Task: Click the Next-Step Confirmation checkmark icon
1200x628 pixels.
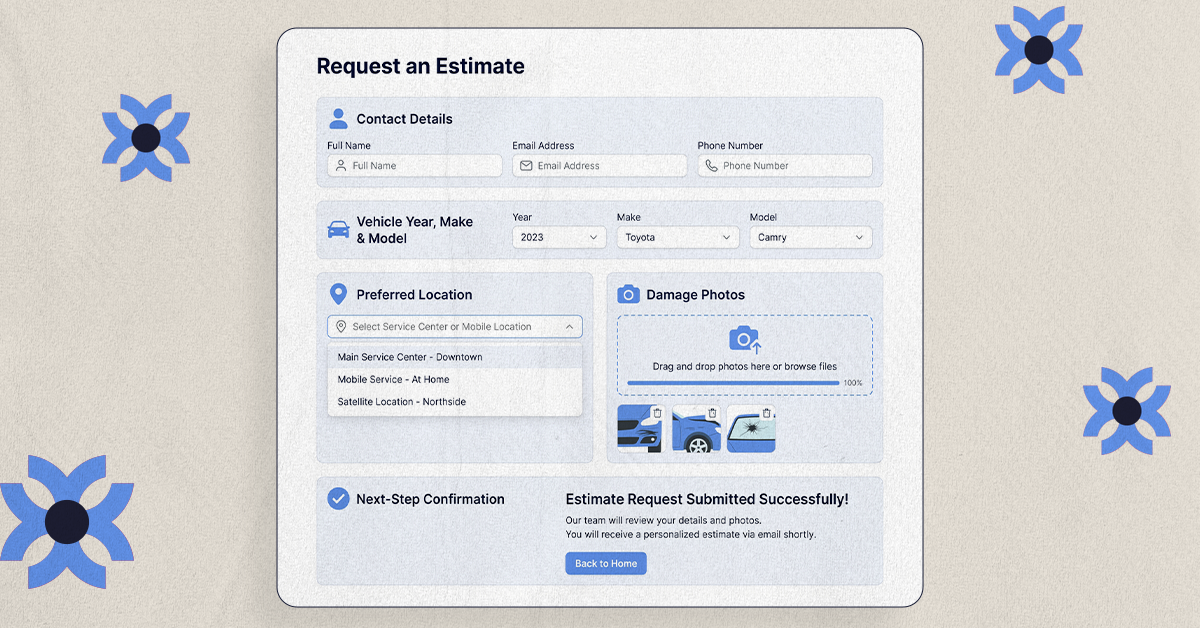Action: click(338, 498)
